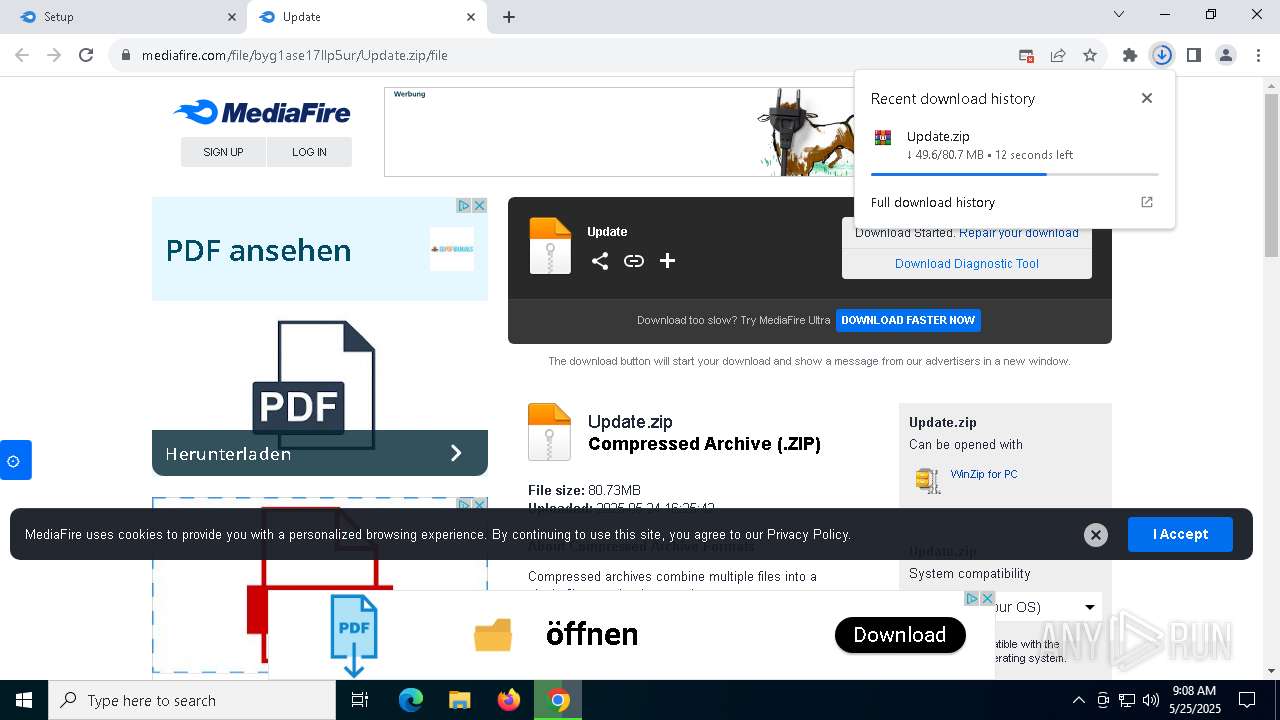Launch Firefox from taskbar

509,700
